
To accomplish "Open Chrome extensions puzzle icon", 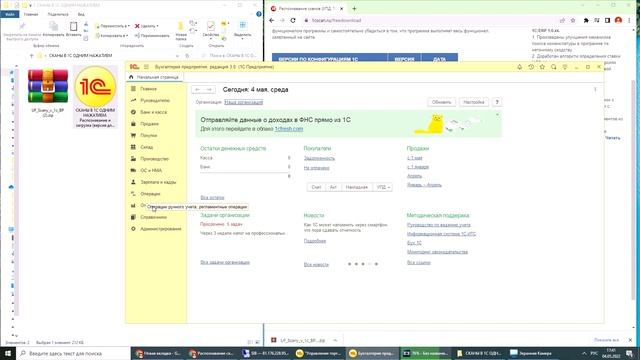I will click(586, 20).
